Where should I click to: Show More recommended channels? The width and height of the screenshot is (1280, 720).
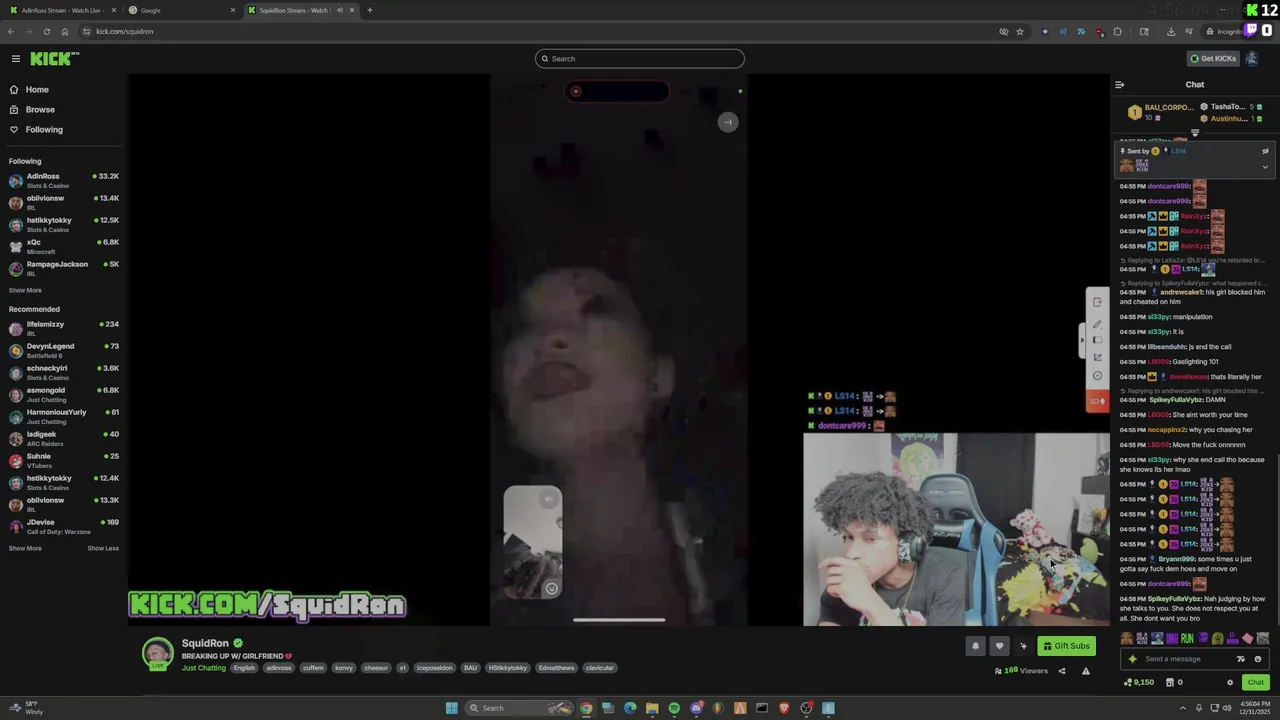pyautogui.click(x=25, y=548)
